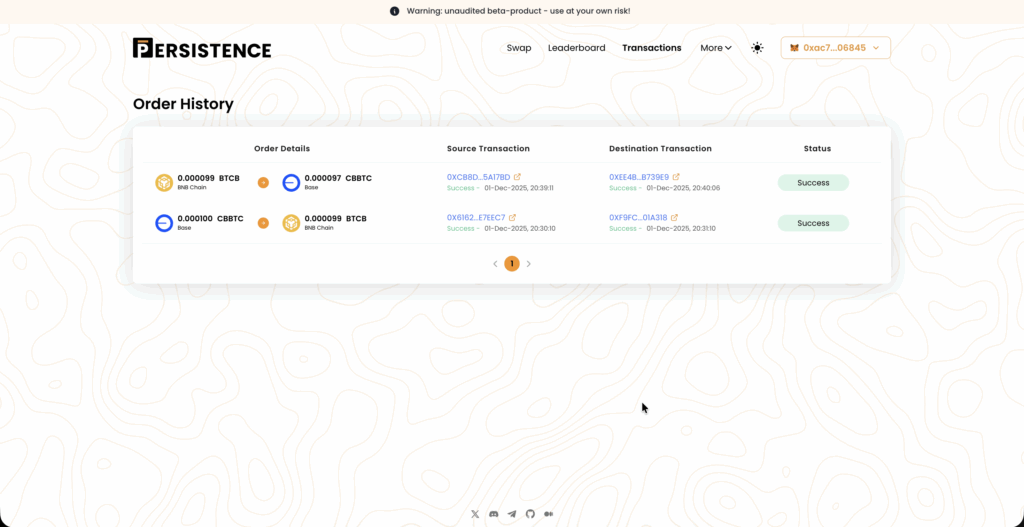
Task: Open the X (Twitter) footer link
Action: [475, 514]
